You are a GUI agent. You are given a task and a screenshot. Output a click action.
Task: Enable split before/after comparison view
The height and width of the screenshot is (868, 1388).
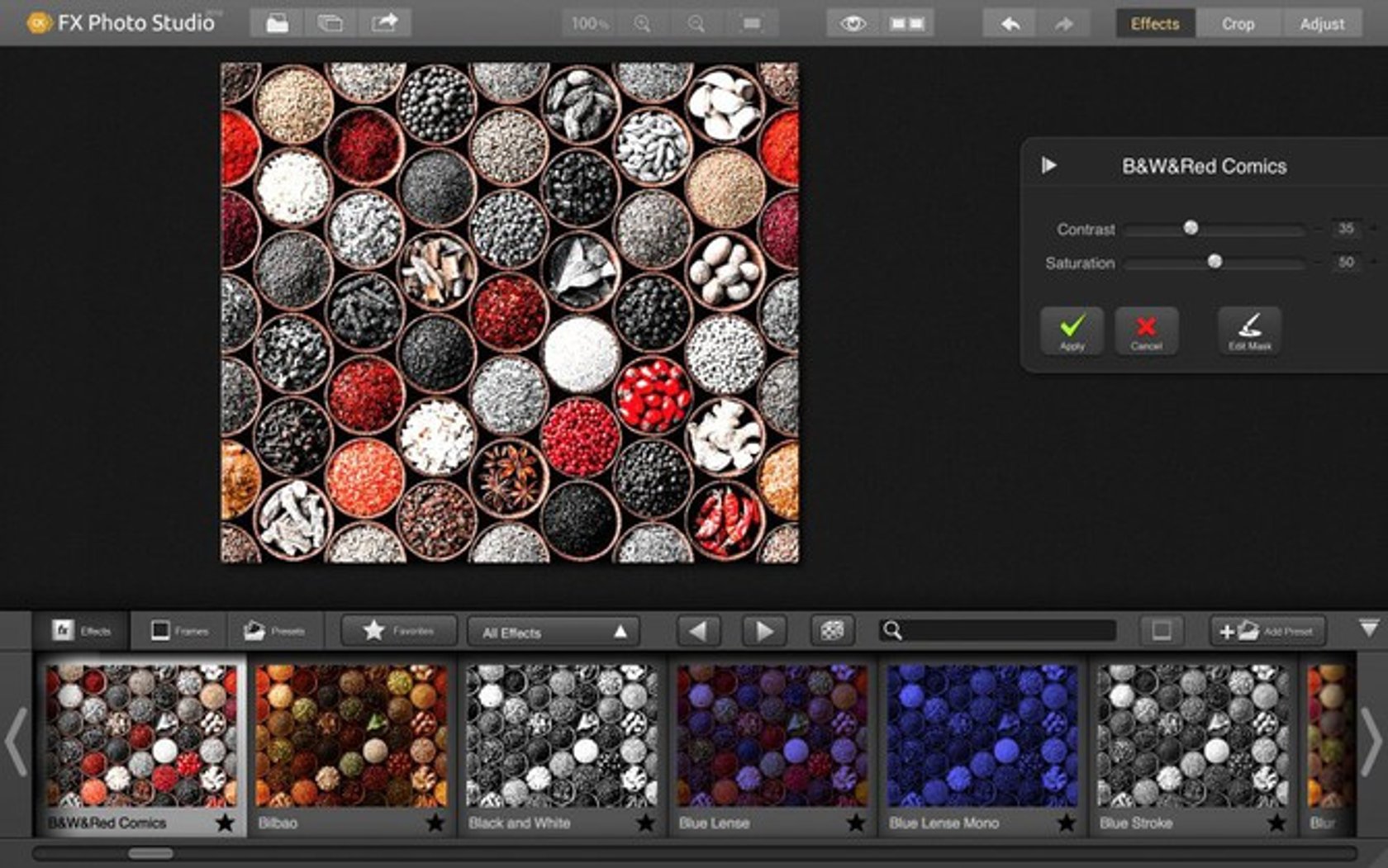click(x=905, y=24)
